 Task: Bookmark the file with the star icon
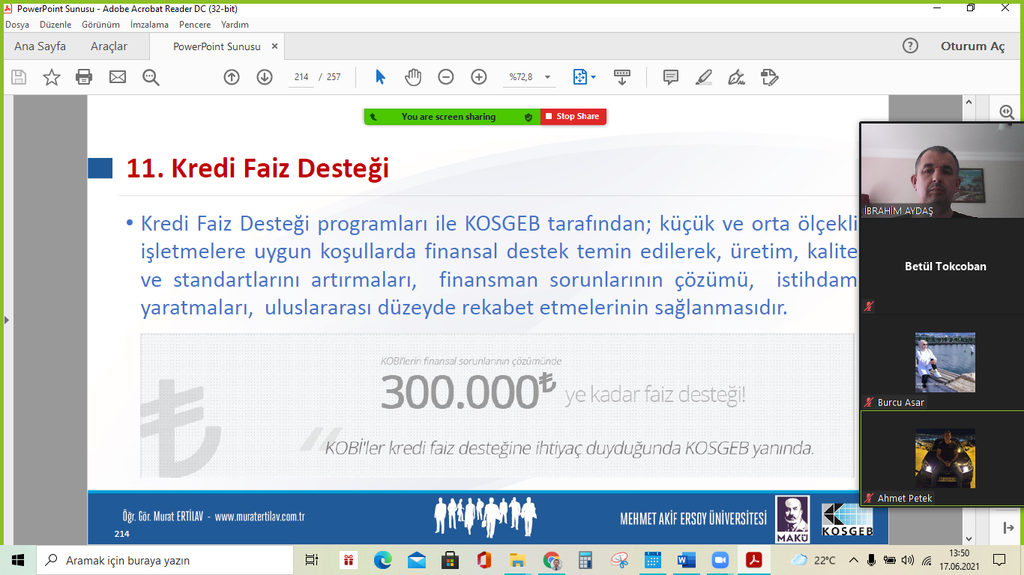point(51,77)
